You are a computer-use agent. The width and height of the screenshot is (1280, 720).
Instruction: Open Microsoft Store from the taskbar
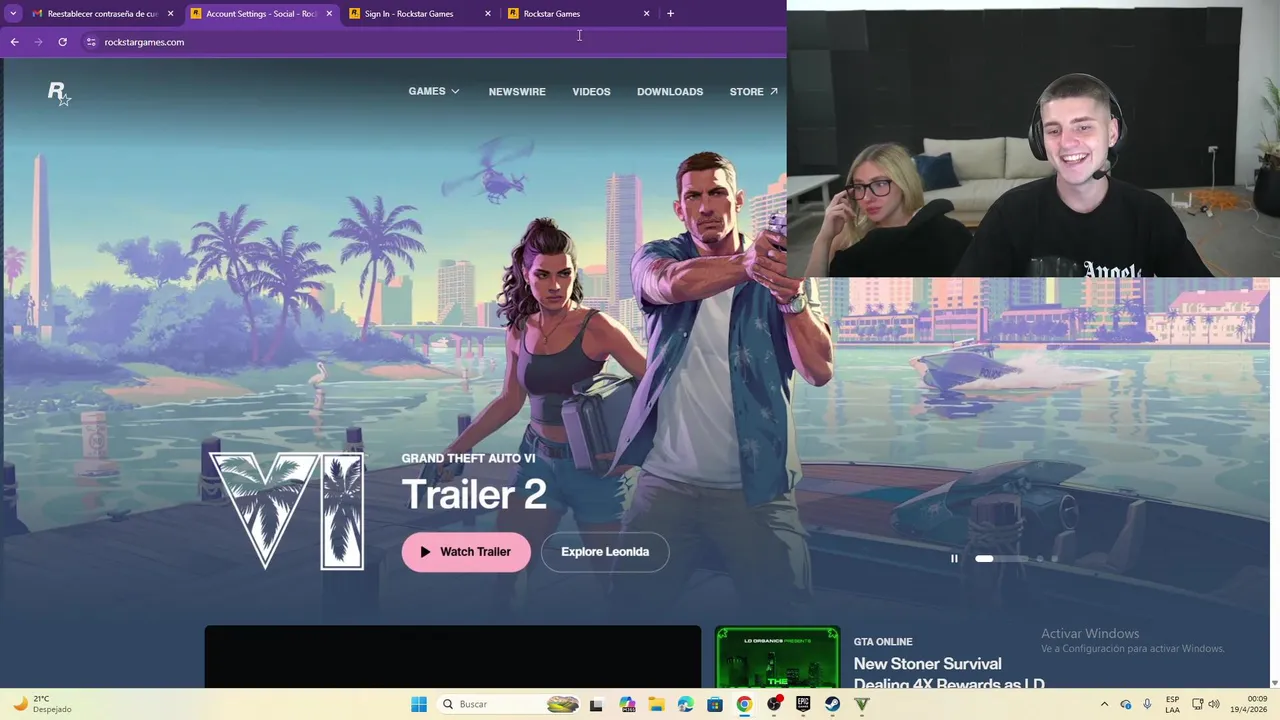[x=715, y=704]
